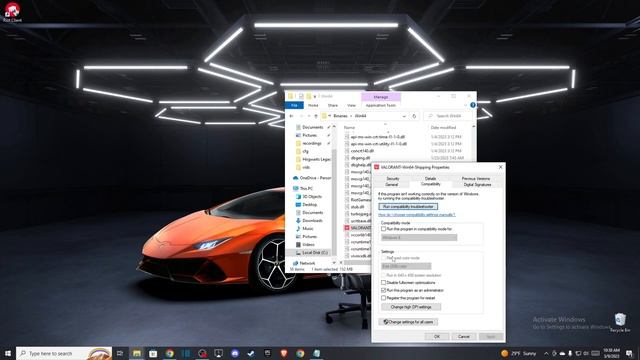This screenshot has height=360, width=640.
Task: Launch Discord from the taskbar
Action: pos(235,353)
